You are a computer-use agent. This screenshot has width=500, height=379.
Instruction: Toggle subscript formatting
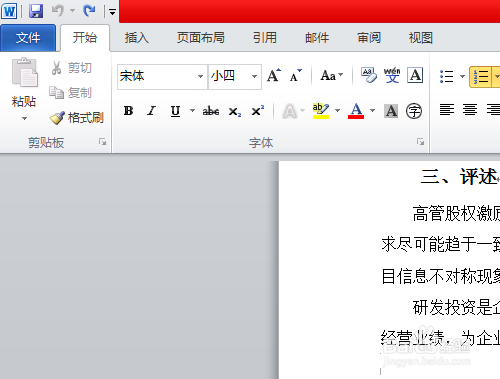click(235, 111)
